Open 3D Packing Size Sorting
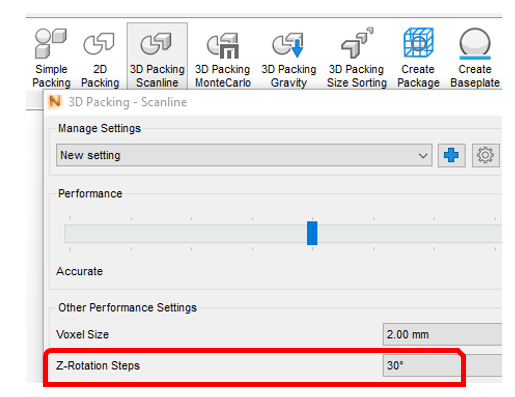This screenshot has width=515, height=397. (x=357, y=57)
